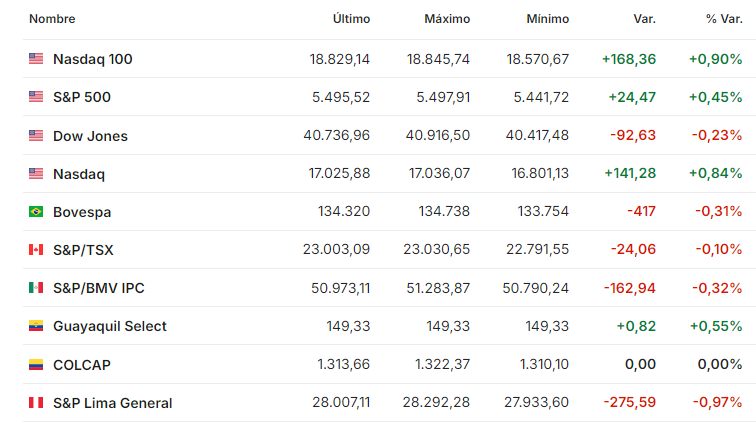Open the S&P 500 index page

82,97
